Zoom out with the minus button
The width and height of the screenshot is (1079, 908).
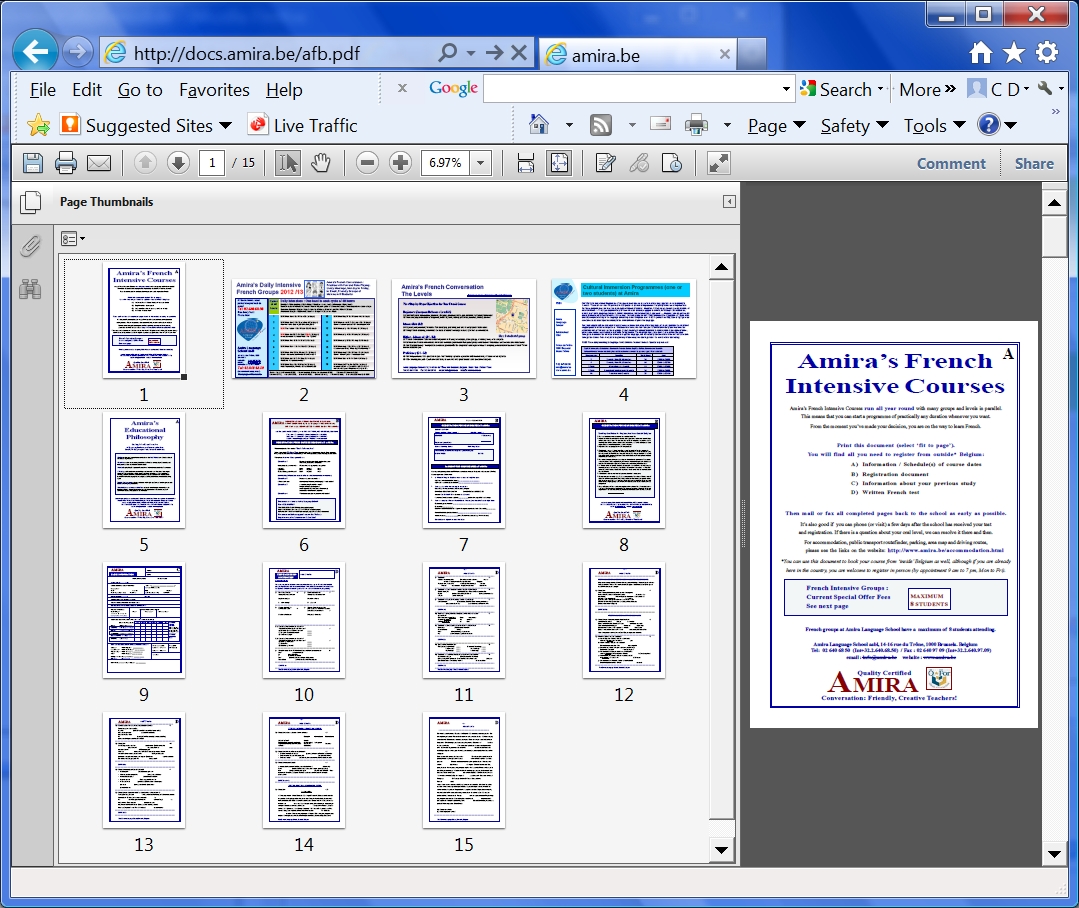(367, 163)
